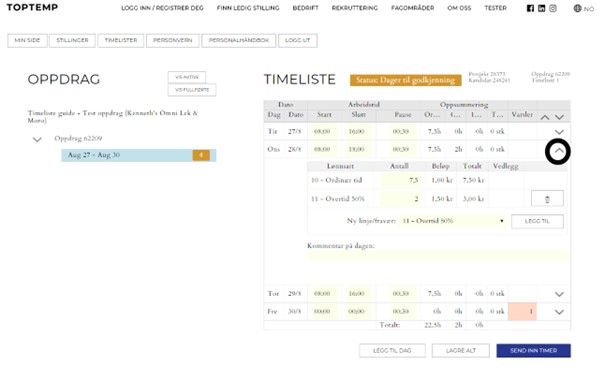Click the trash icon for Overtid 50% line
The height and width of the screenshot is (381, 605).
coord(547,198)
